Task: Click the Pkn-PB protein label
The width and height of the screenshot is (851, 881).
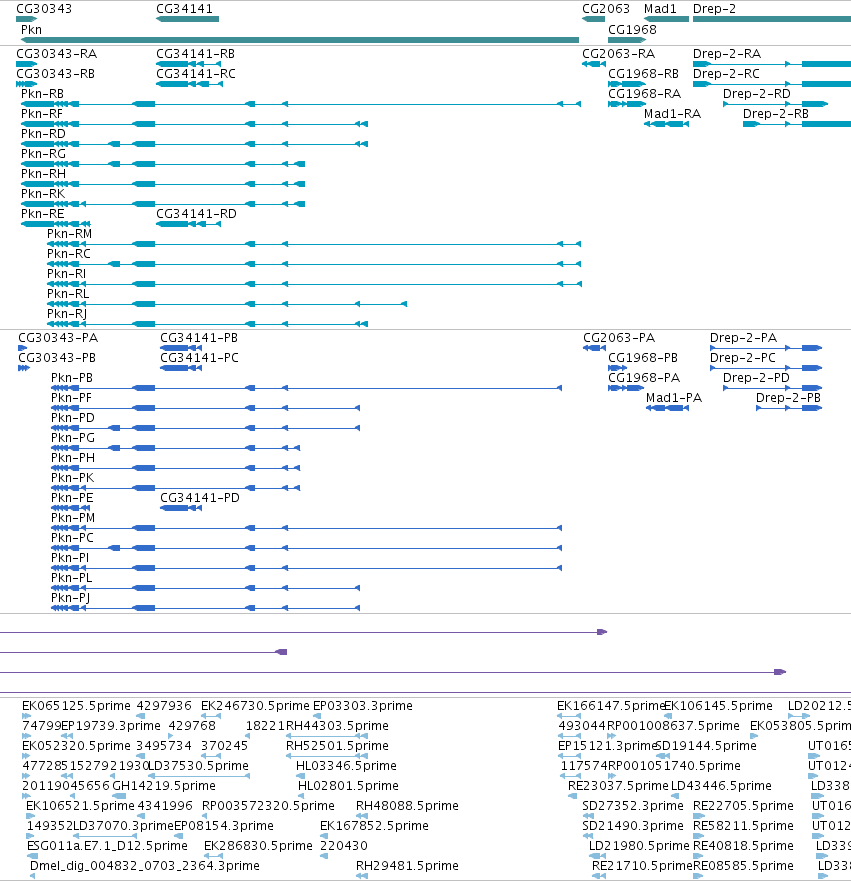Action: pos(72,378)
